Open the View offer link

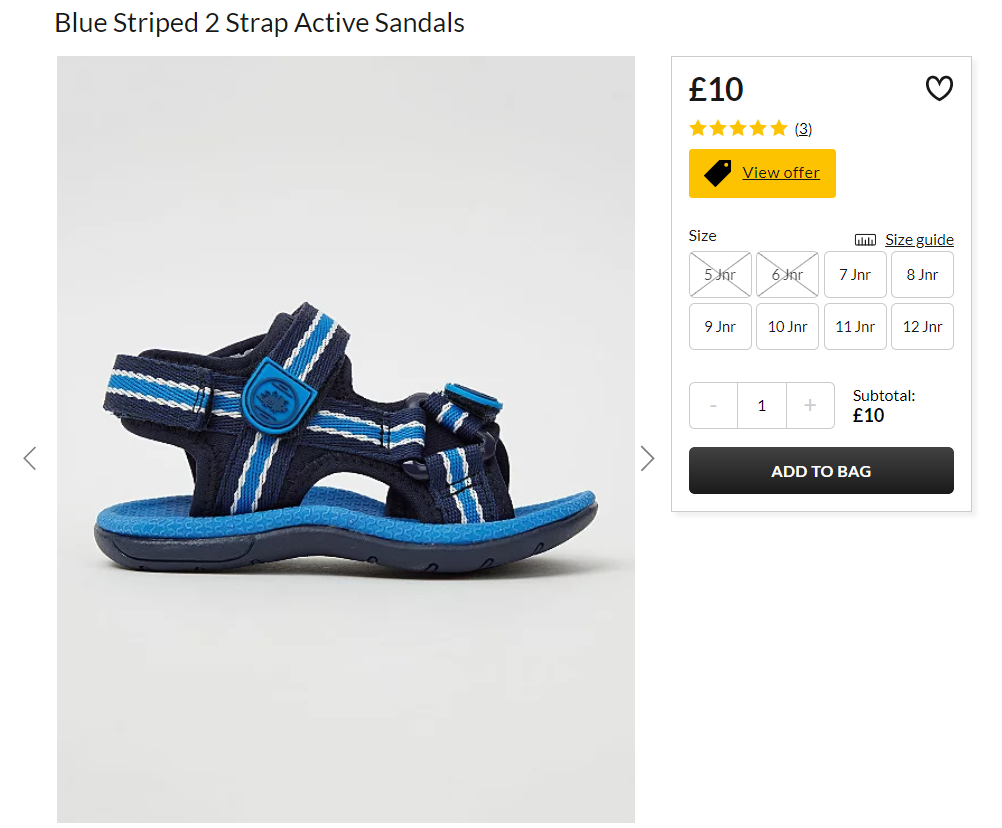point(780,173)
